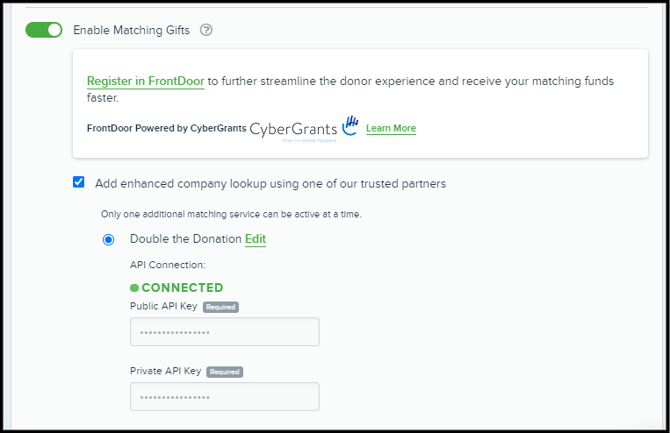
Task: Follow the Learn More link
Action: pyautogui.click(x=391, y=128)
